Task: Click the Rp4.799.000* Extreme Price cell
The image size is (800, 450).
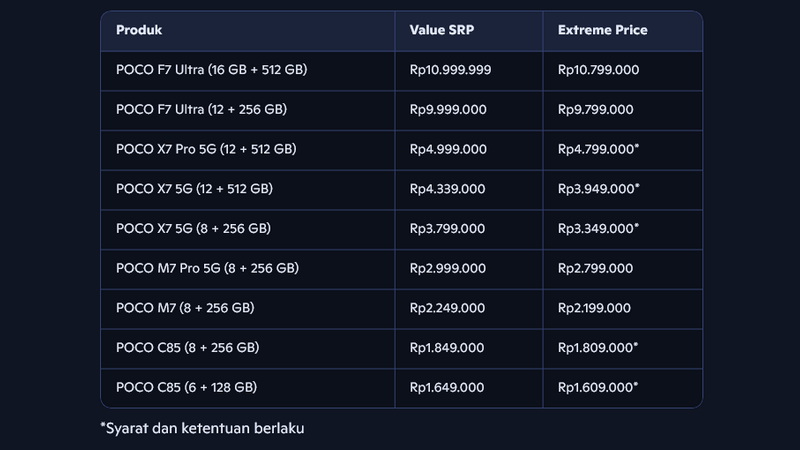Action: [598, 149]
